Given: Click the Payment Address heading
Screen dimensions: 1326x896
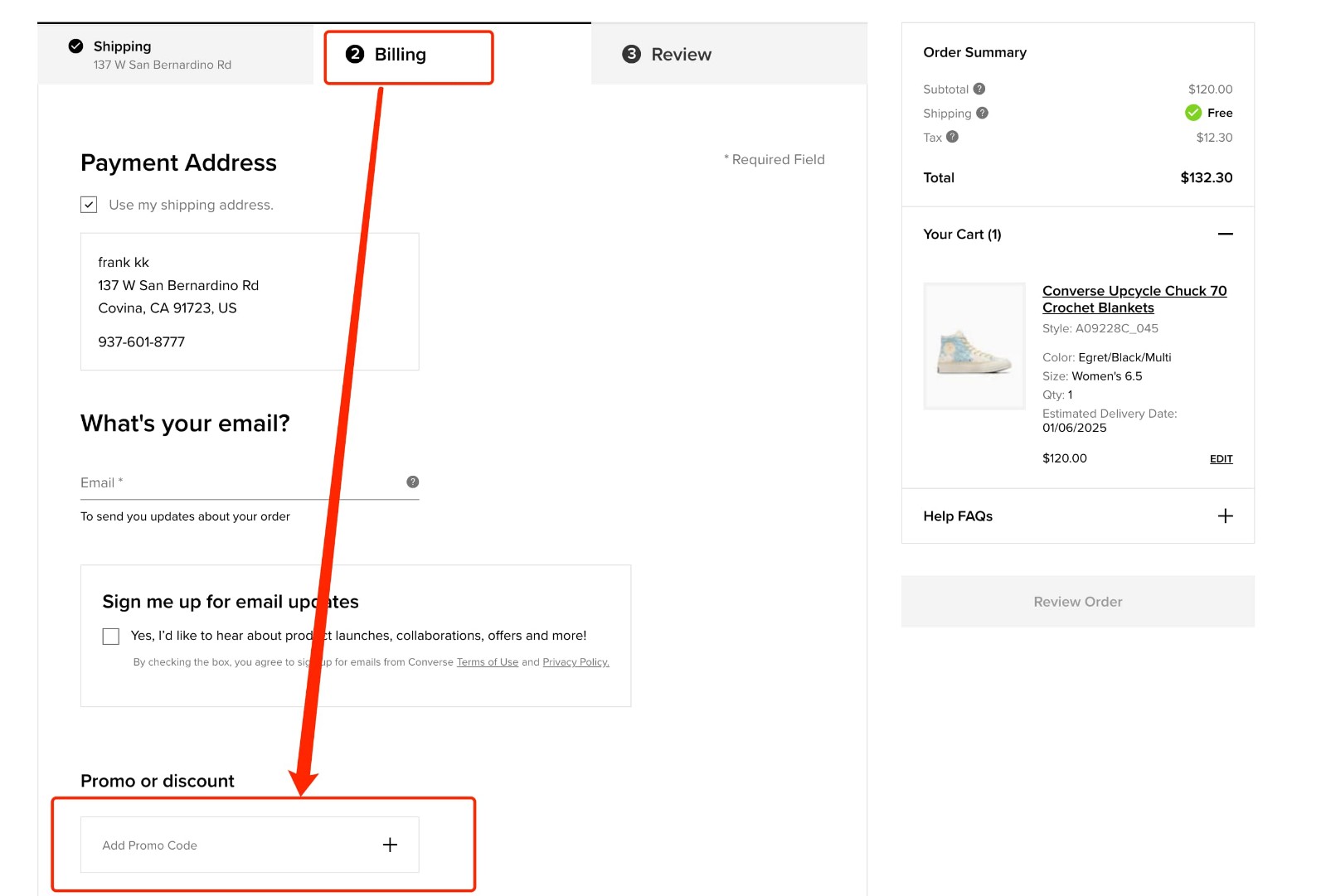Looking at the screenshot, I should [x=178, y=162].
